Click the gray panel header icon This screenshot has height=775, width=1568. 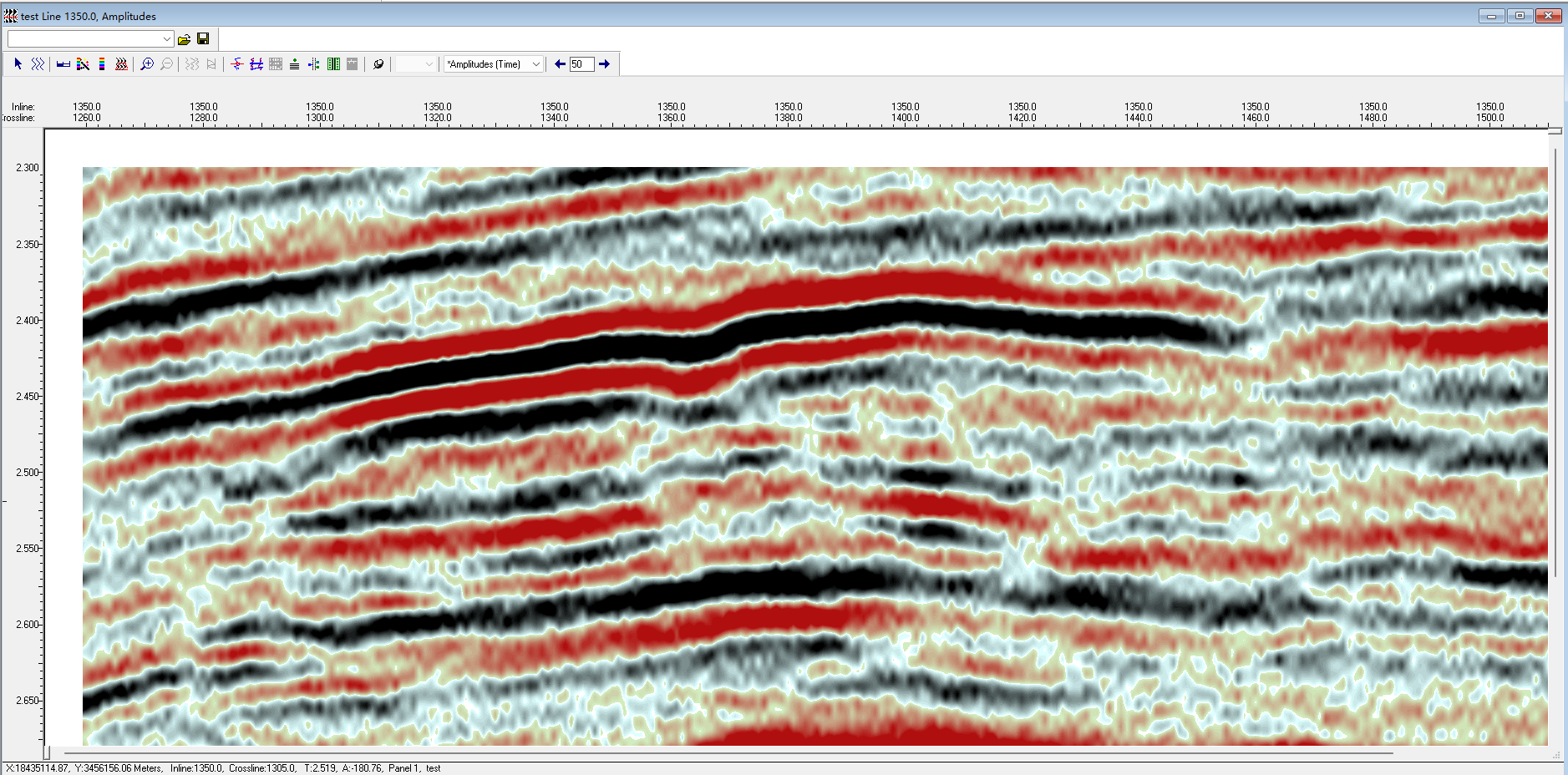tap(353, 63)
